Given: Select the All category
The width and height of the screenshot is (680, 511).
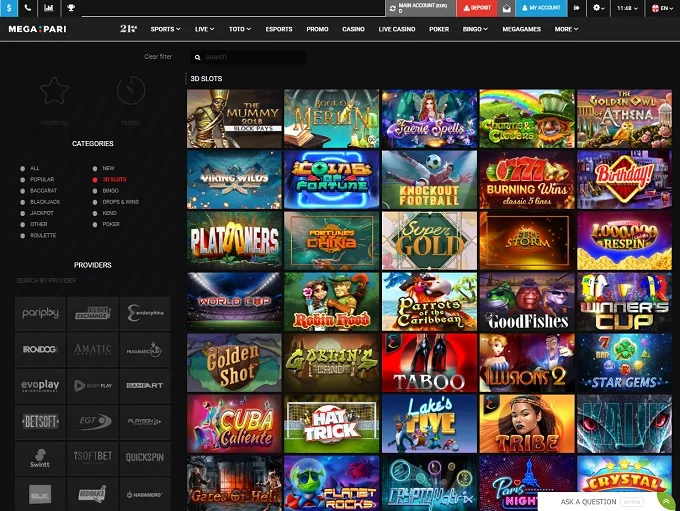Looking at the screenshot, I should (29, 168).
